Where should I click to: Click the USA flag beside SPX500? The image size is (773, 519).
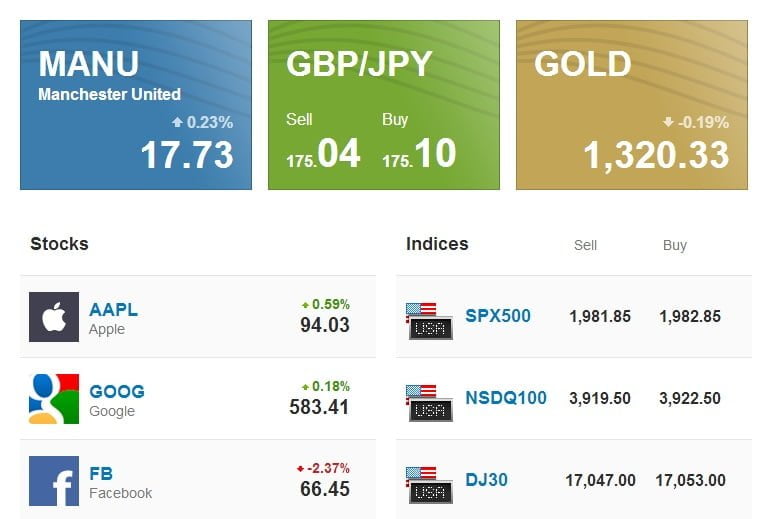coord(429,320)
